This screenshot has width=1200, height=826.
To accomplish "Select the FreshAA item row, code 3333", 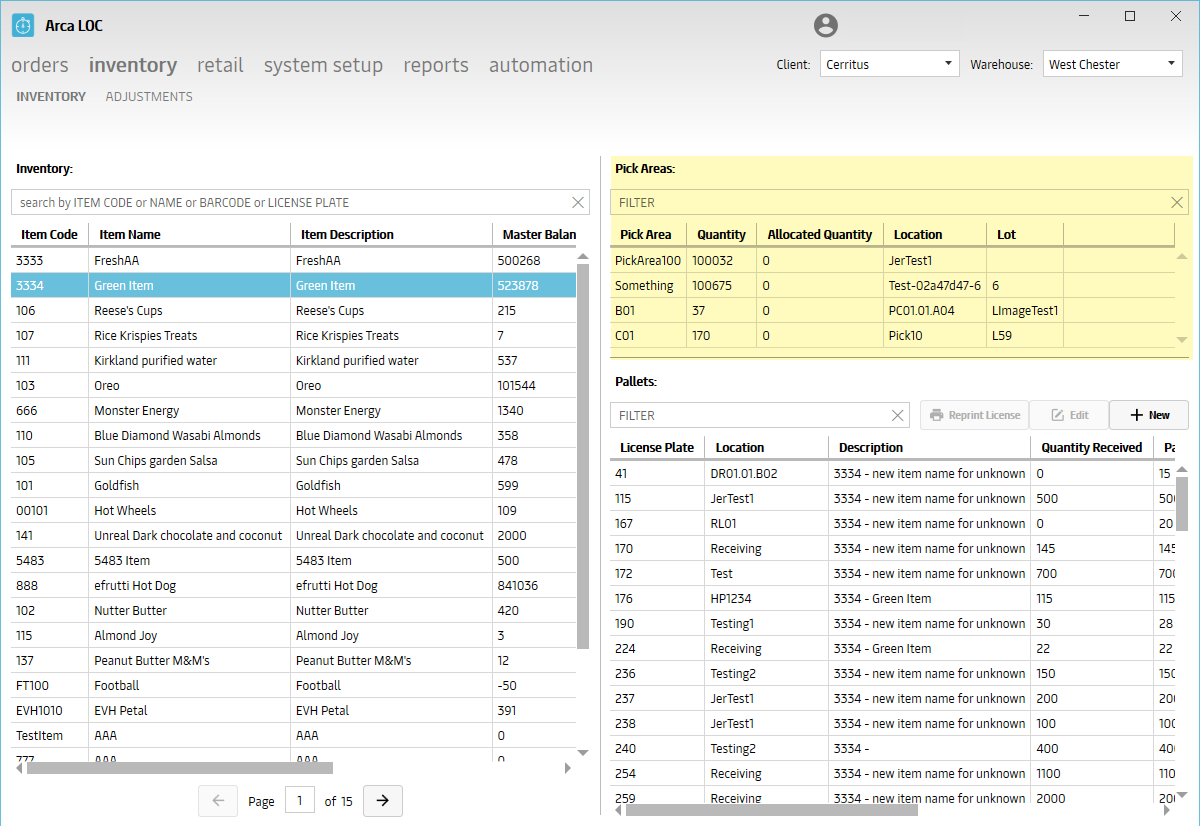I will (294, 260).
